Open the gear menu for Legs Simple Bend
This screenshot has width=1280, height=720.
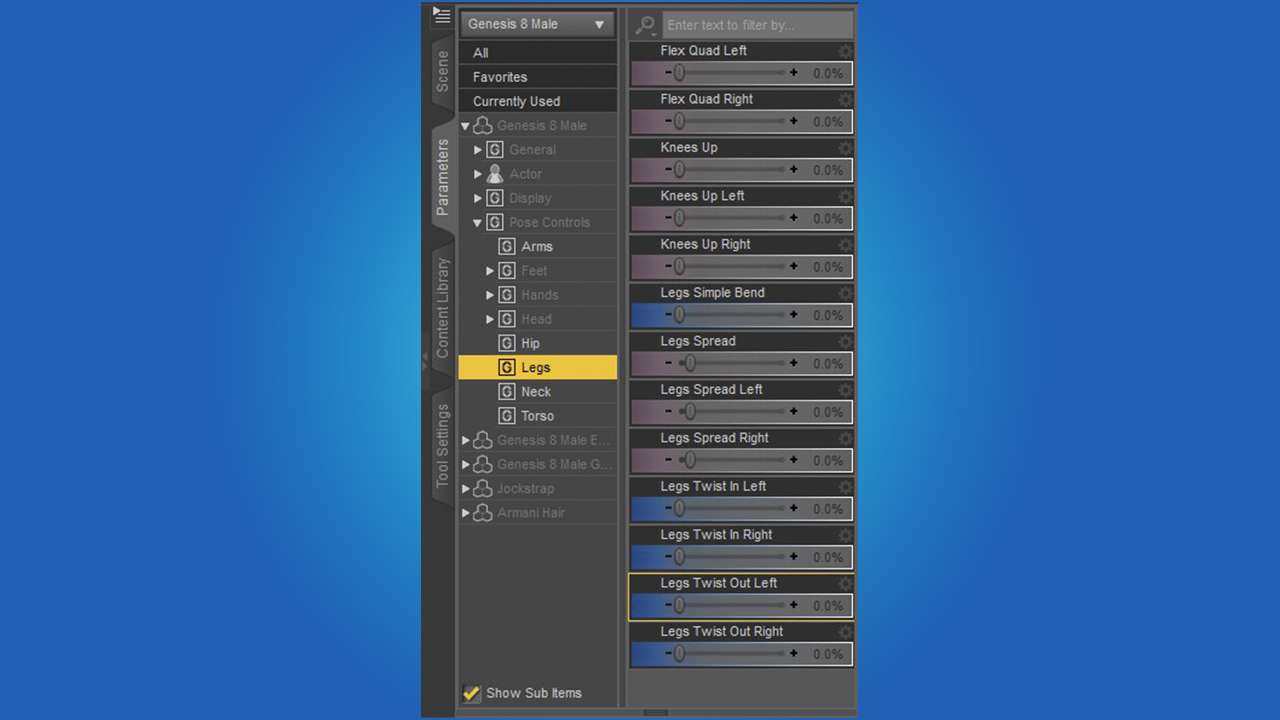(846, 293)
